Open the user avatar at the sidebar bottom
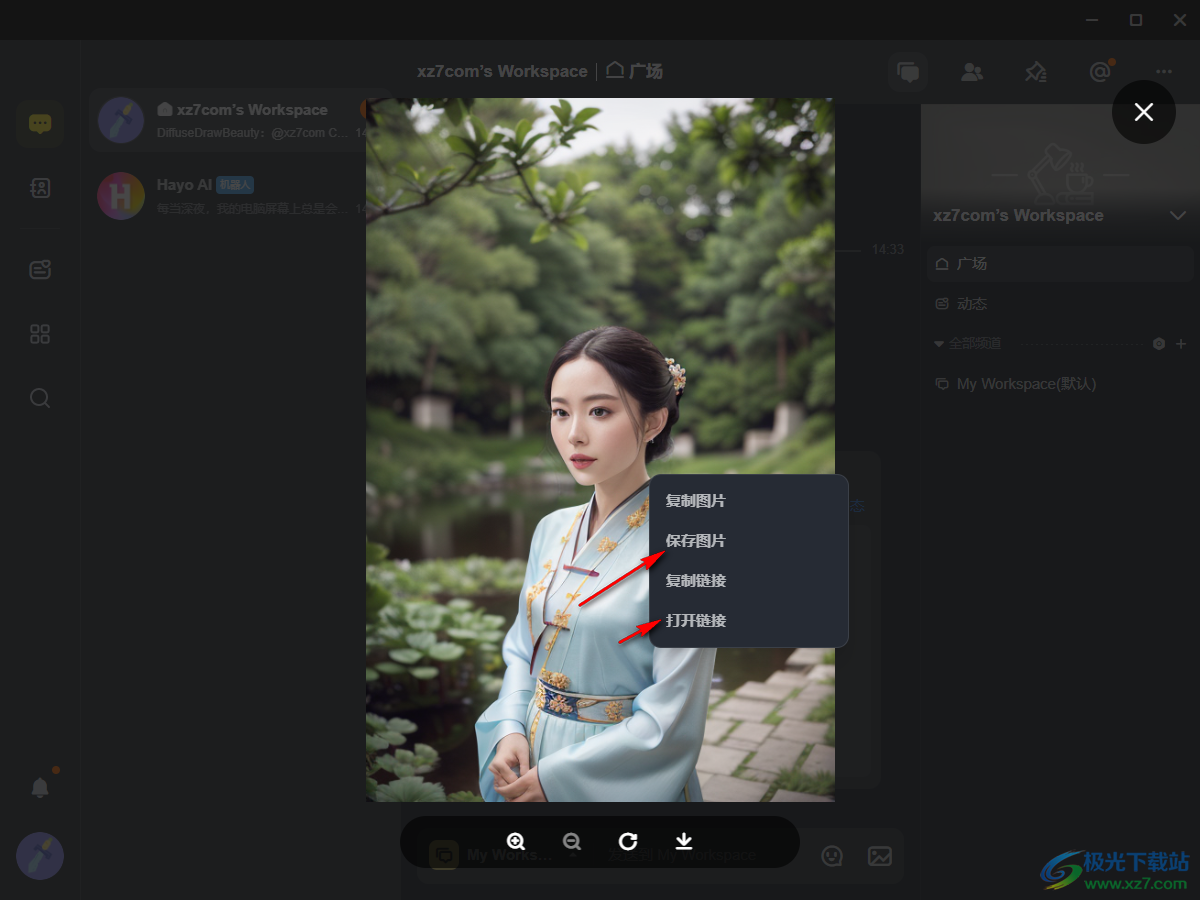Image resolution: width=1200 pixels, height=900 pixels. (x=40, y=856)
